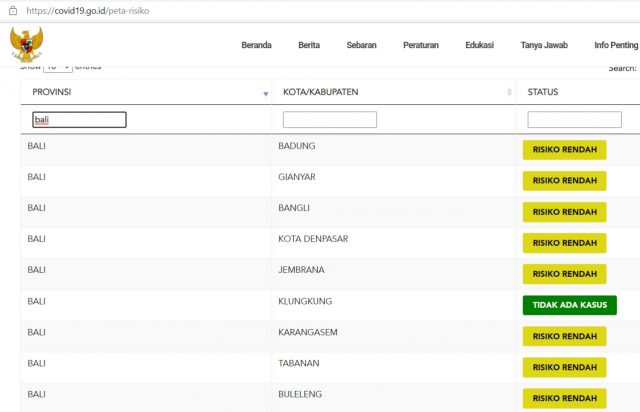Screen dimensions: 640x412
Task: Click the green Tidak Ada Kasus badge
Action: coord(569,305)
